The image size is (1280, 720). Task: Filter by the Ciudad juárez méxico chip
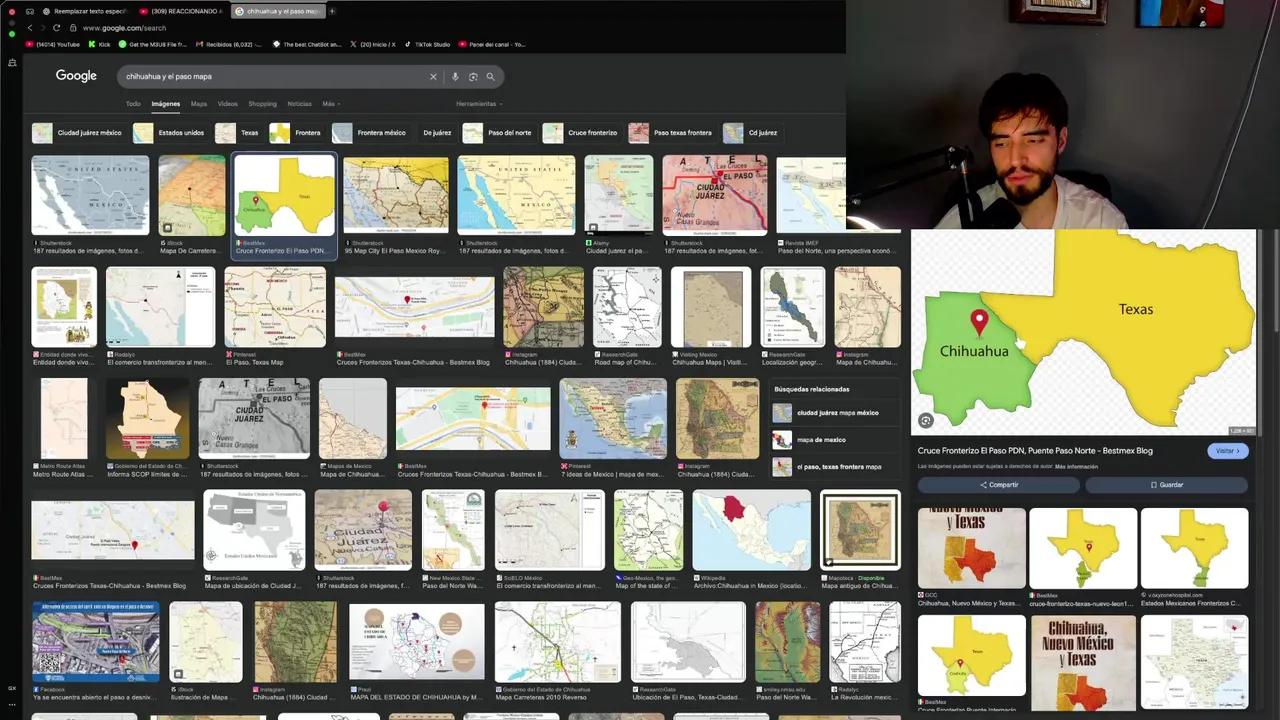78,133
